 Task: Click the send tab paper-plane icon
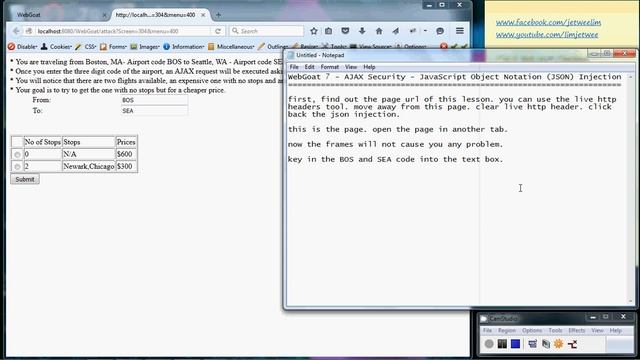point(396,31)
